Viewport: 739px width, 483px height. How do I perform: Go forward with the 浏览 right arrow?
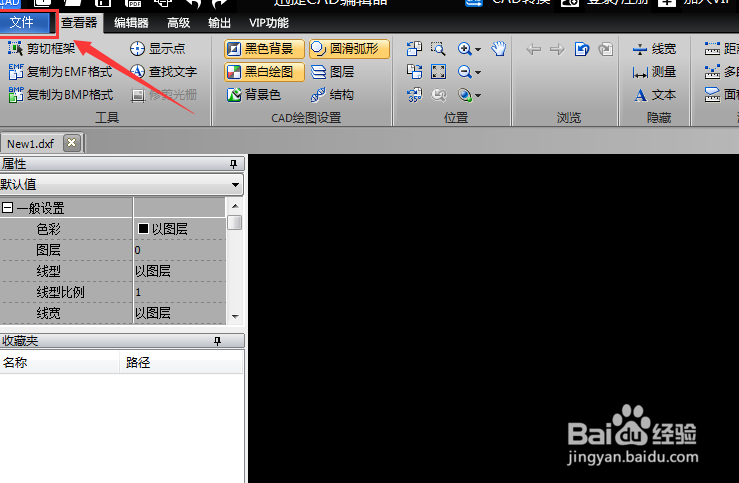coord(558,49)
